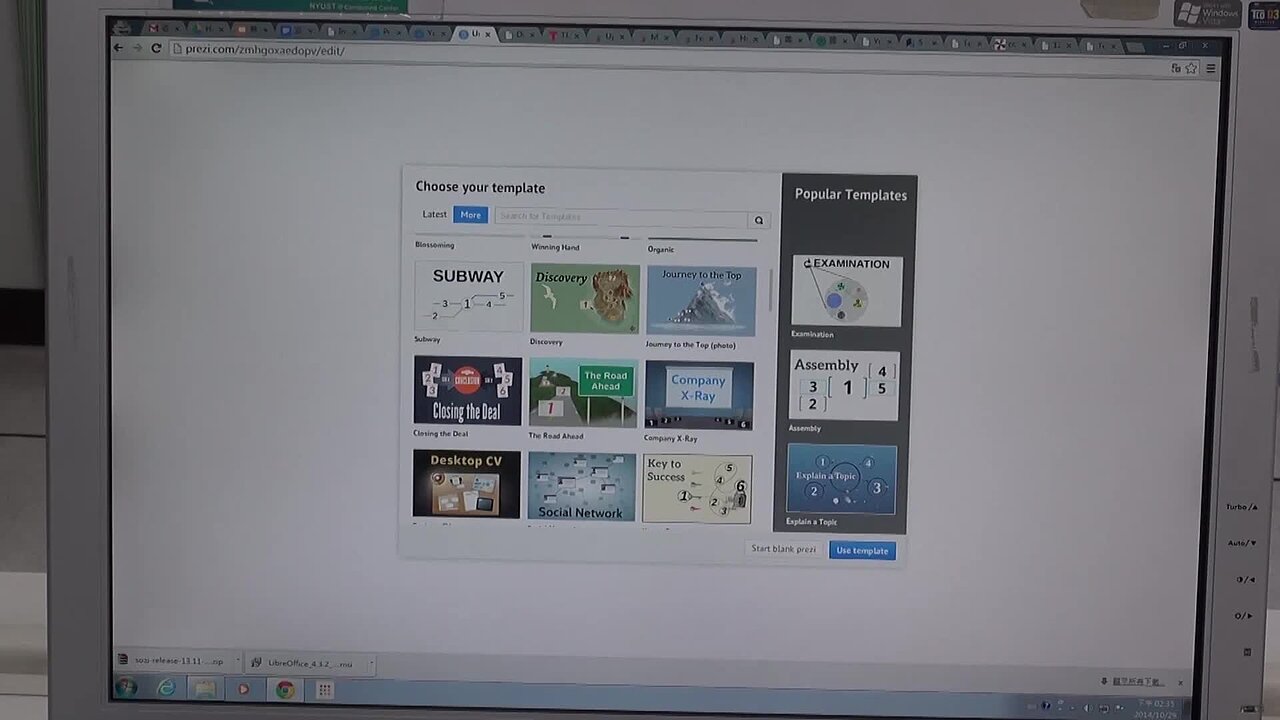
Task: Bookmark this page with the star icon
Action: pos(1191,68)
